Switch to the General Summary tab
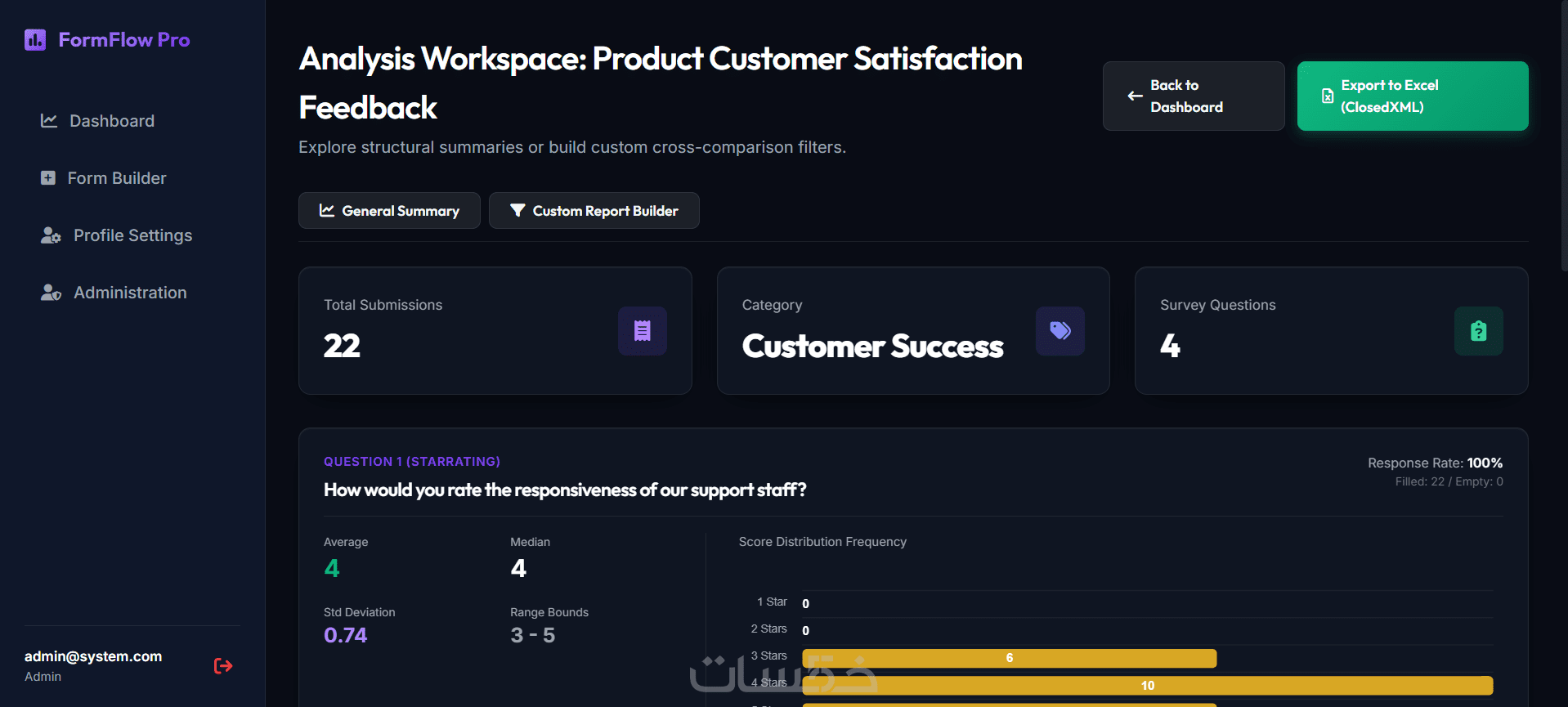The image size is (1568, 707). pyautogui.click(x=389, y=211)
